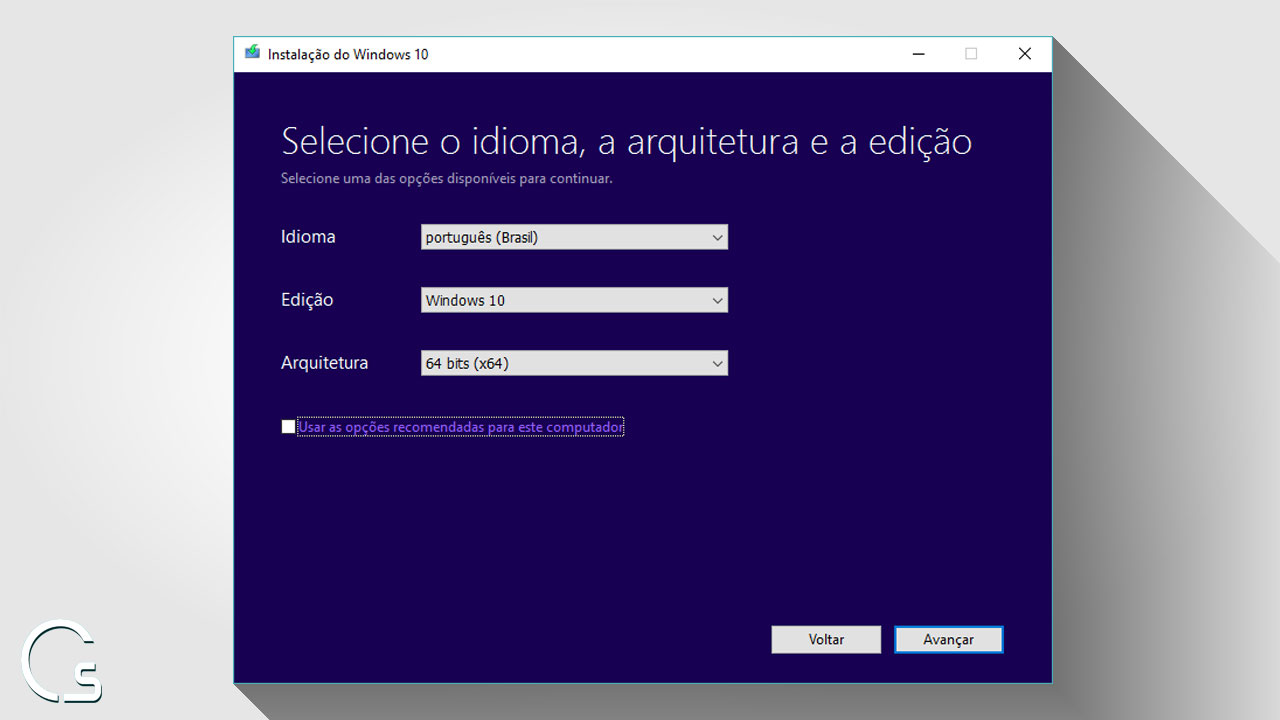
Task: Close the Instalação do Windows 10 window
Action: tap(1024, 54)
